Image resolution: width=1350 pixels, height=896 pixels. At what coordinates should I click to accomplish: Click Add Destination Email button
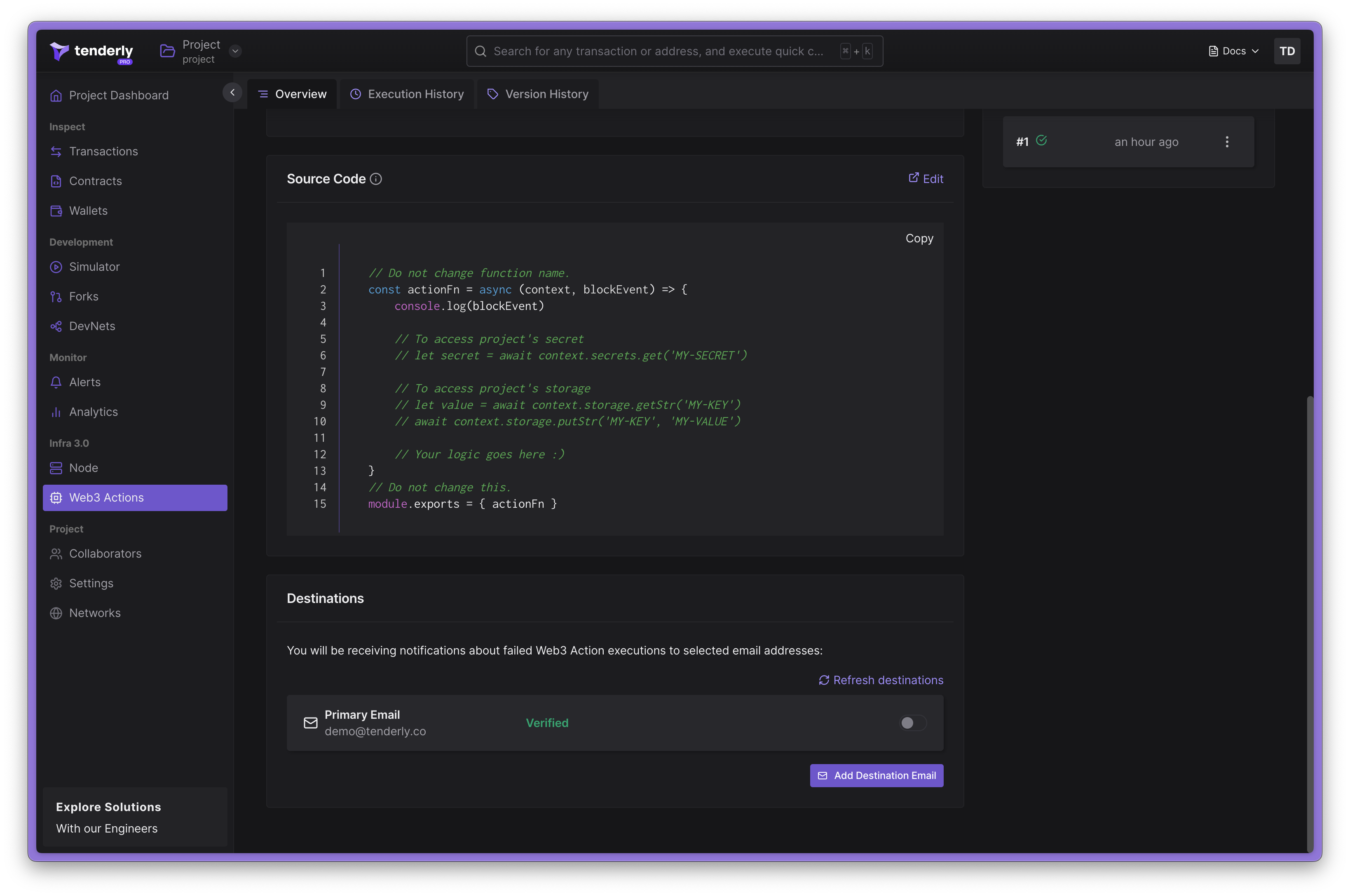(877, 775)
